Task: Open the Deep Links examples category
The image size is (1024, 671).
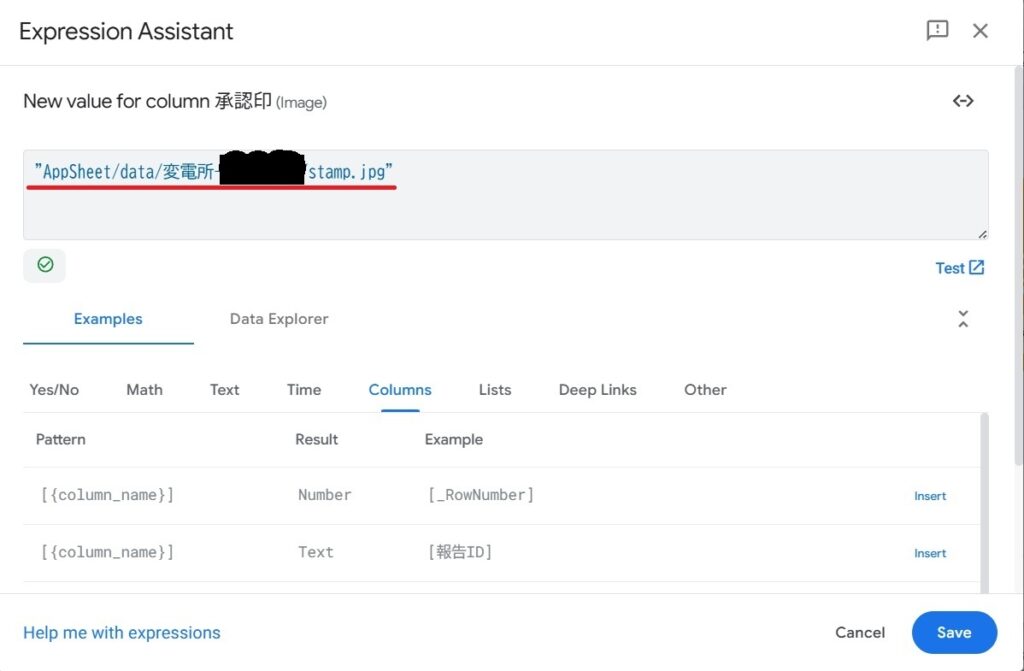Action: [597, 390]
